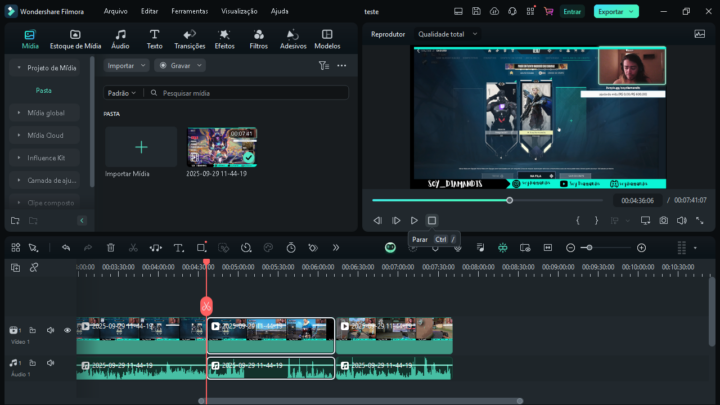Expand the Mídia global tree item

coord(46,113)
